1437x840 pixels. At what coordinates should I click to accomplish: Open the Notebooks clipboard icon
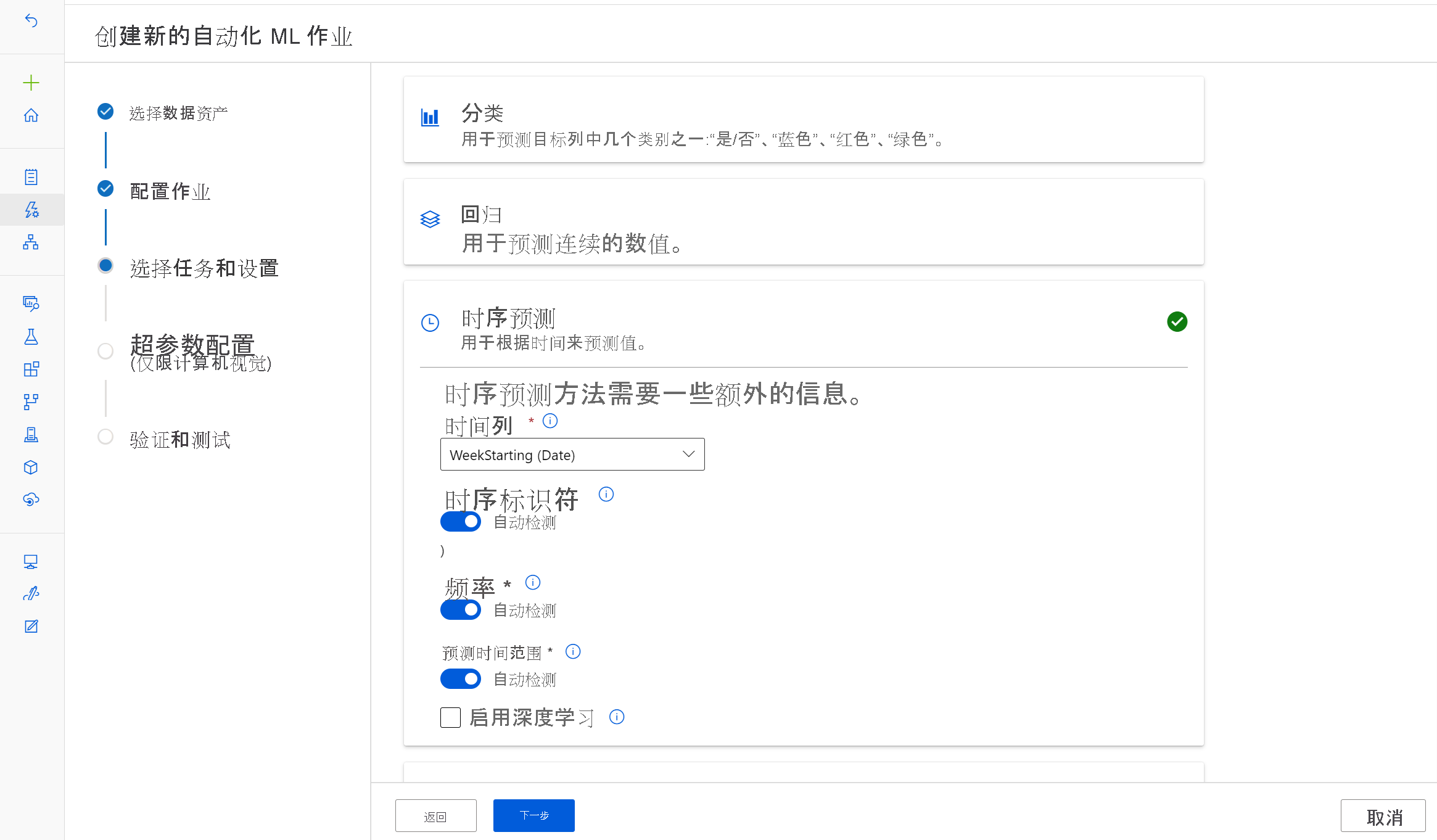31,177
